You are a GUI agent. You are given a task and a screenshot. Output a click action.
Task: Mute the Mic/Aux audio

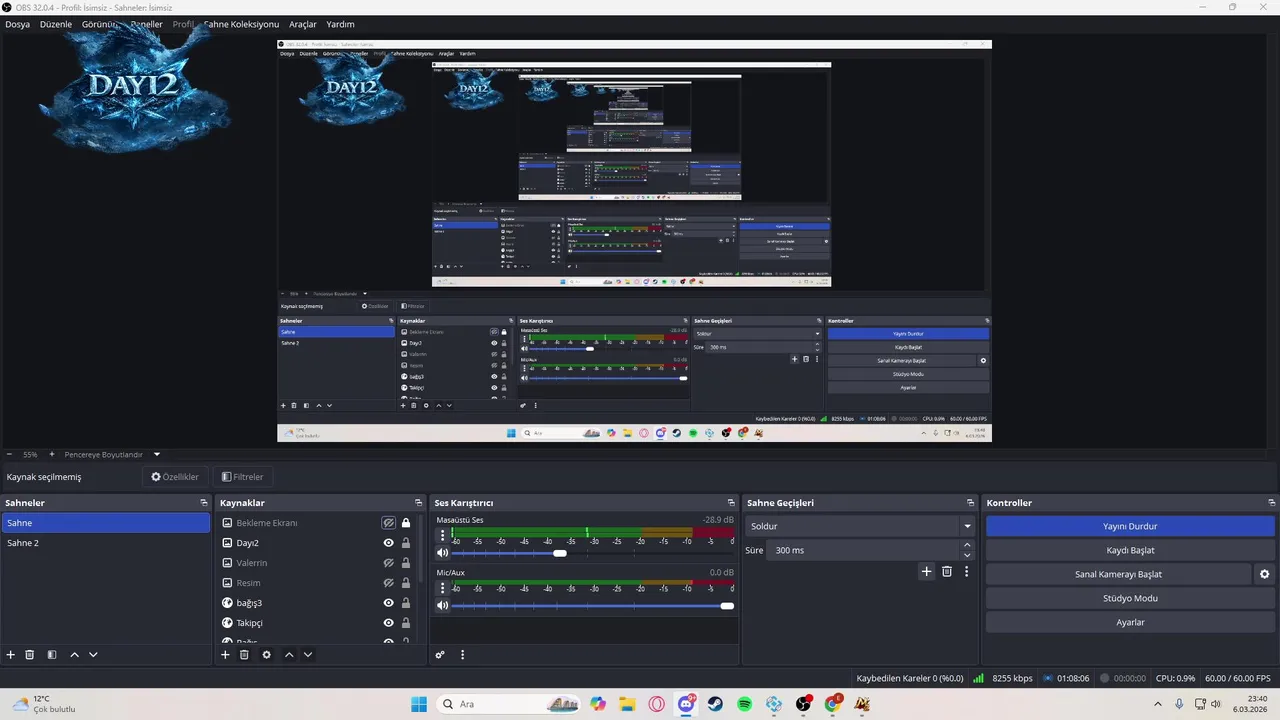coord(443,605)
